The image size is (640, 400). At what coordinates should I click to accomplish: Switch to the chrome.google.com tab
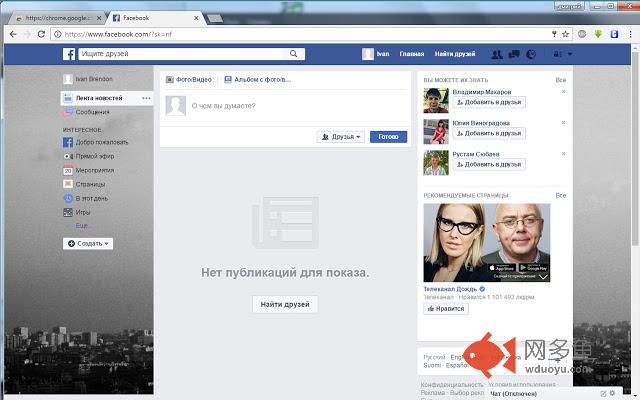[x=57, y=18]
